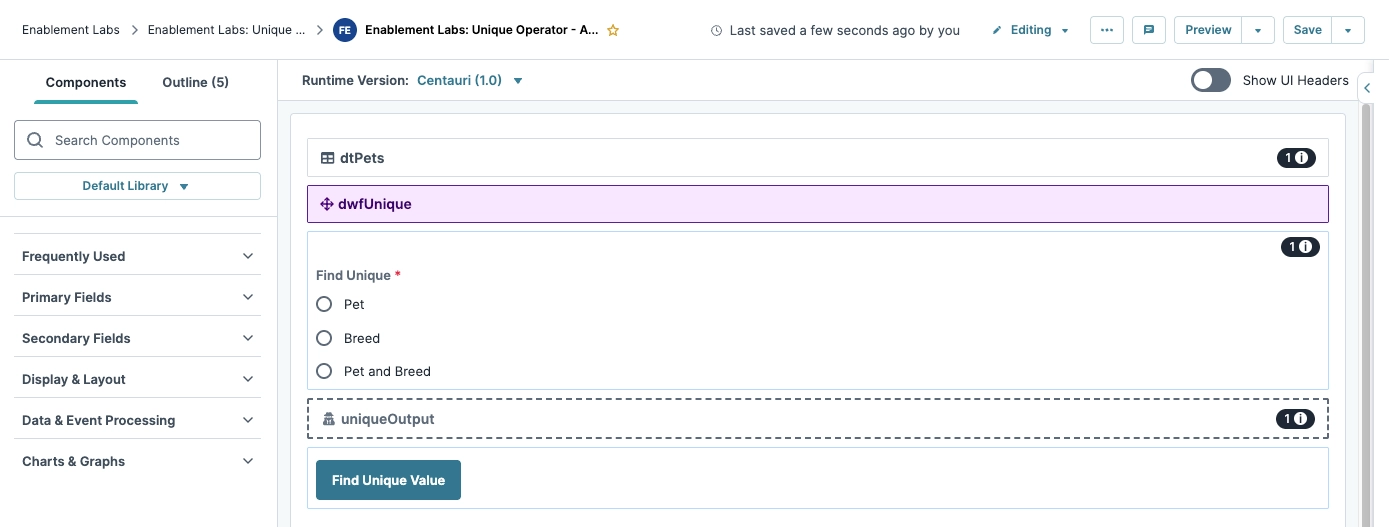1389x527 pixels.
Task: Click the search magnifier icon
Action: [x=35, y=140]
